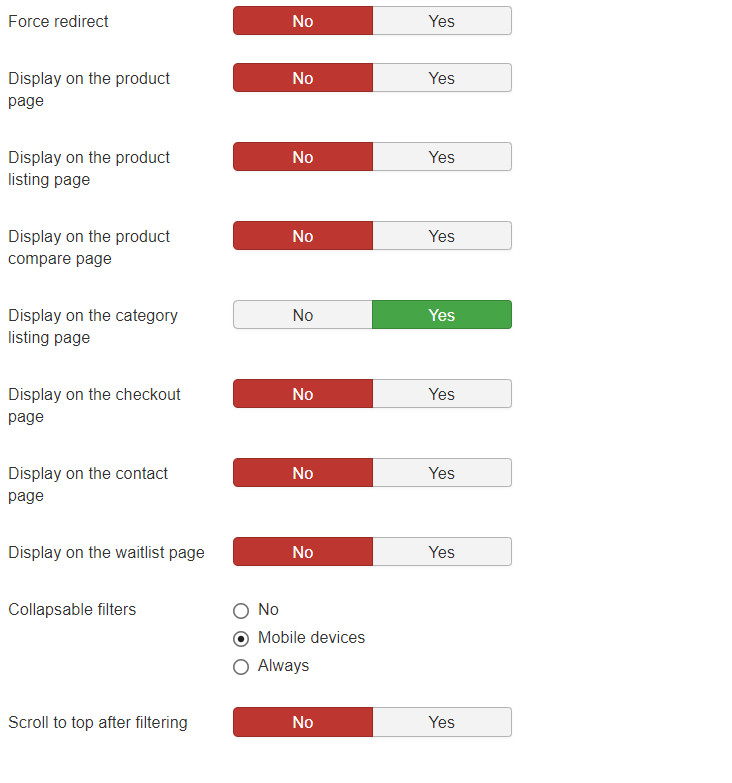Set Collapsable filters to Always
The height and width of the screenshot is (783, 732).
[241, 666]
